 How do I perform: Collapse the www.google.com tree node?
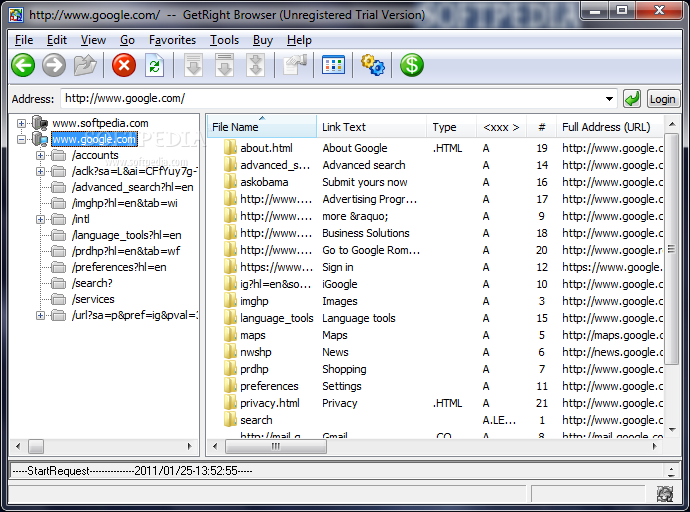point(21,139)
